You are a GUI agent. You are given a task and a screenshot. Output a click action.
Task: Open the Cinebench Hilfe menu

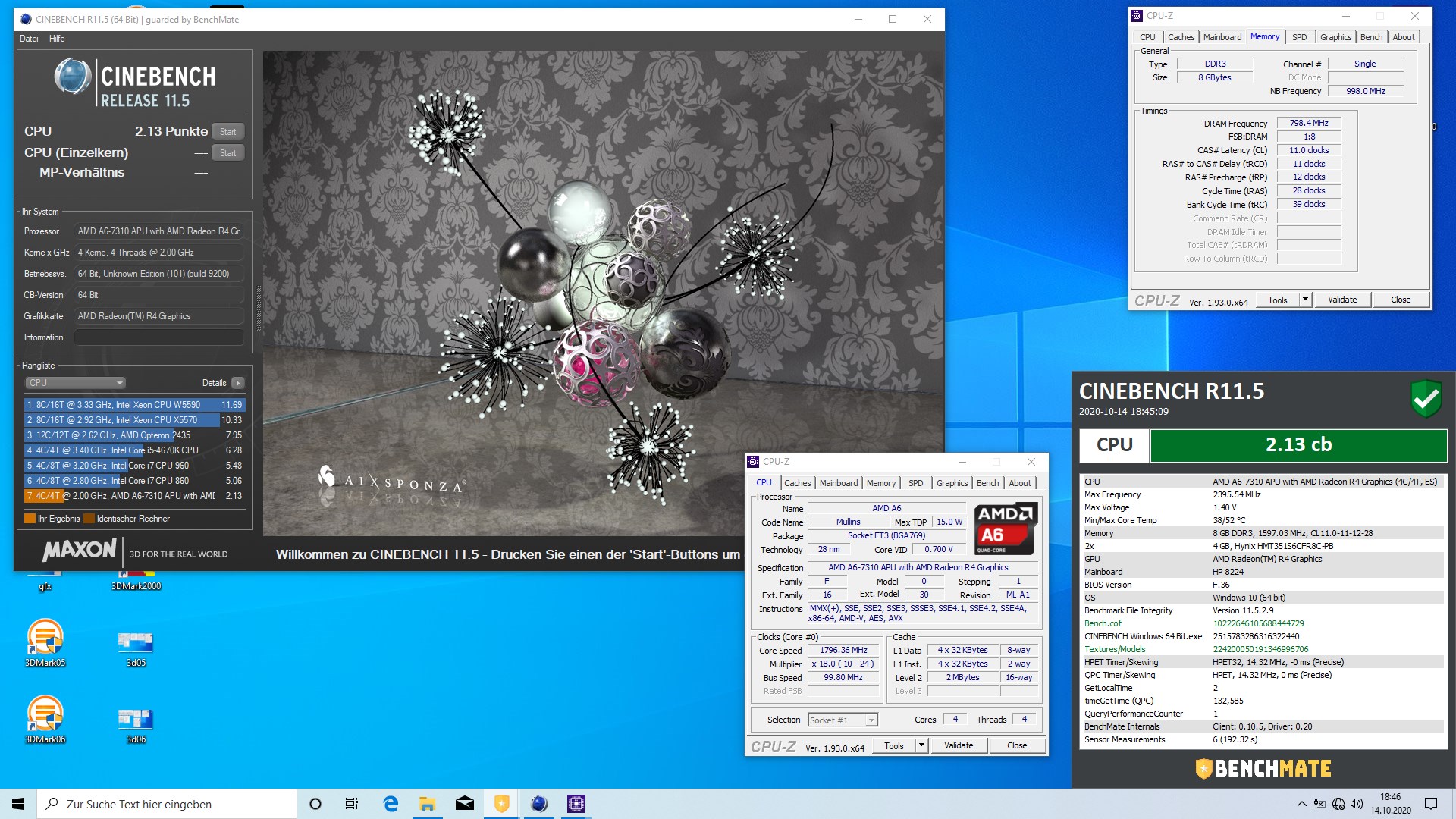(x=57, y=39)
